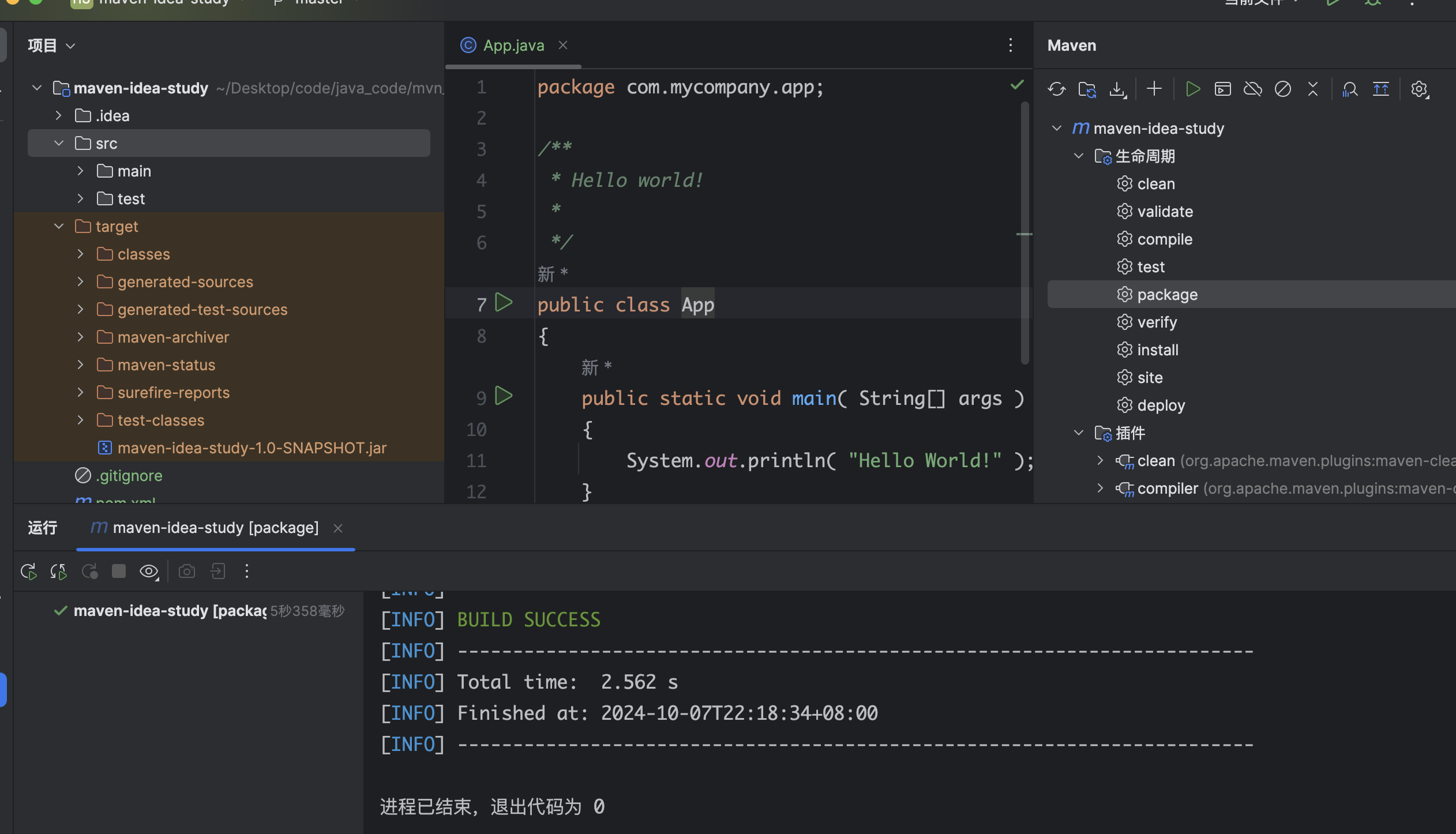
Task: Open the 项目 view dropdown
Action: [x=51, y=46]
